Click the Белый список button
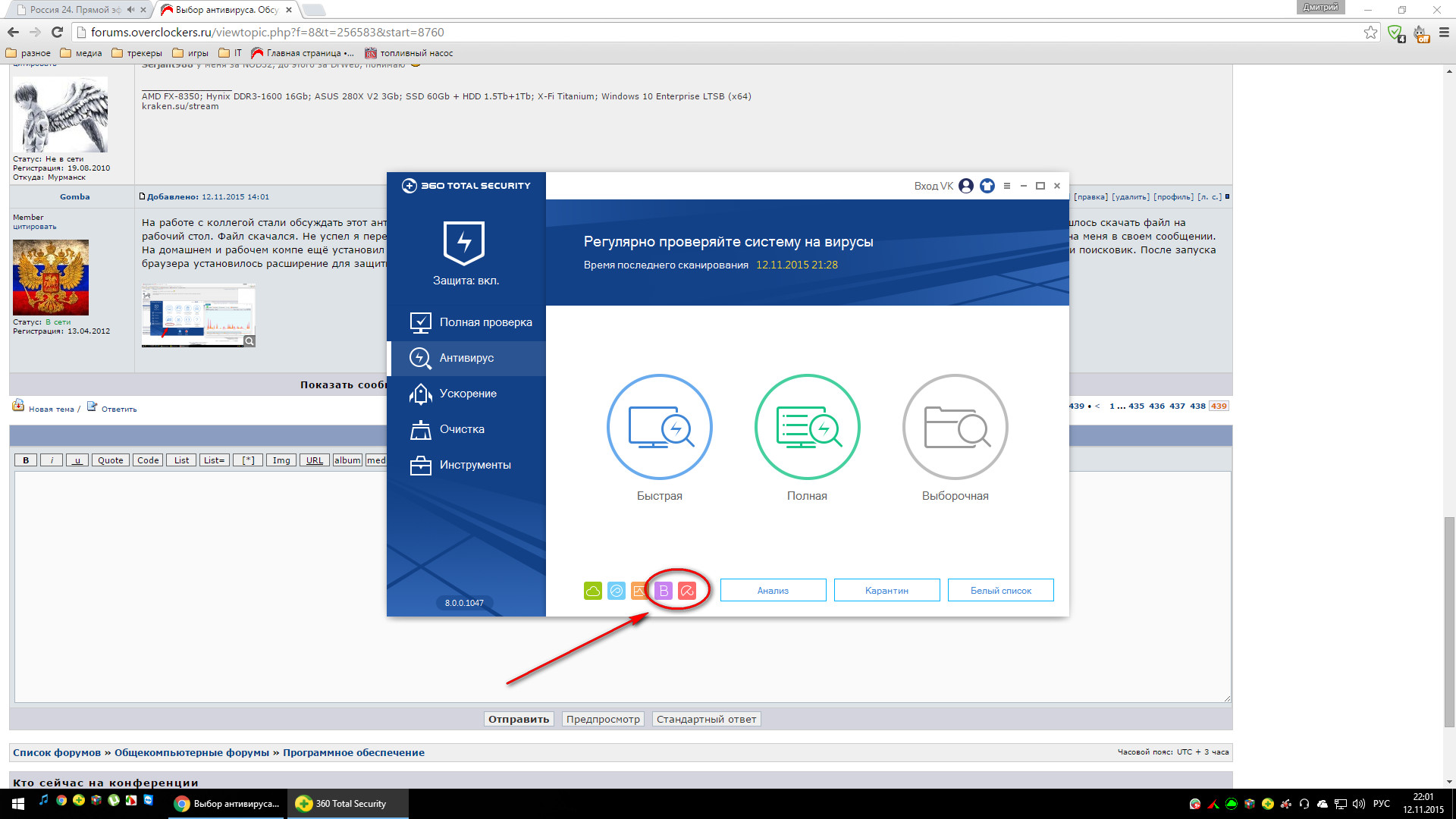This screenshot has width=1456, height=819. tap(1000, 591)
